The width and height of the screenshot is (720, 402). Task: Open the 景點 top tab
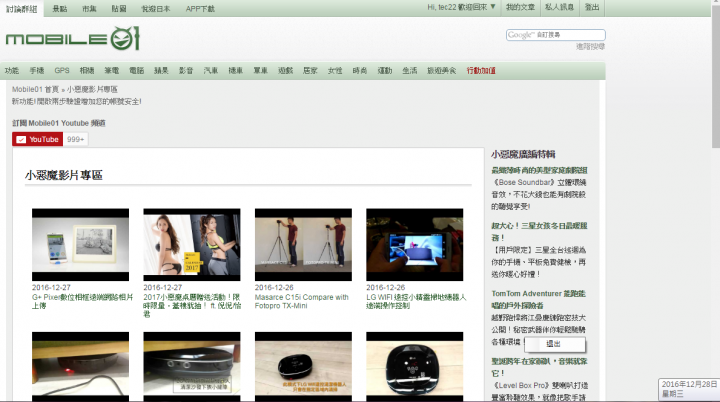(60, 9)
